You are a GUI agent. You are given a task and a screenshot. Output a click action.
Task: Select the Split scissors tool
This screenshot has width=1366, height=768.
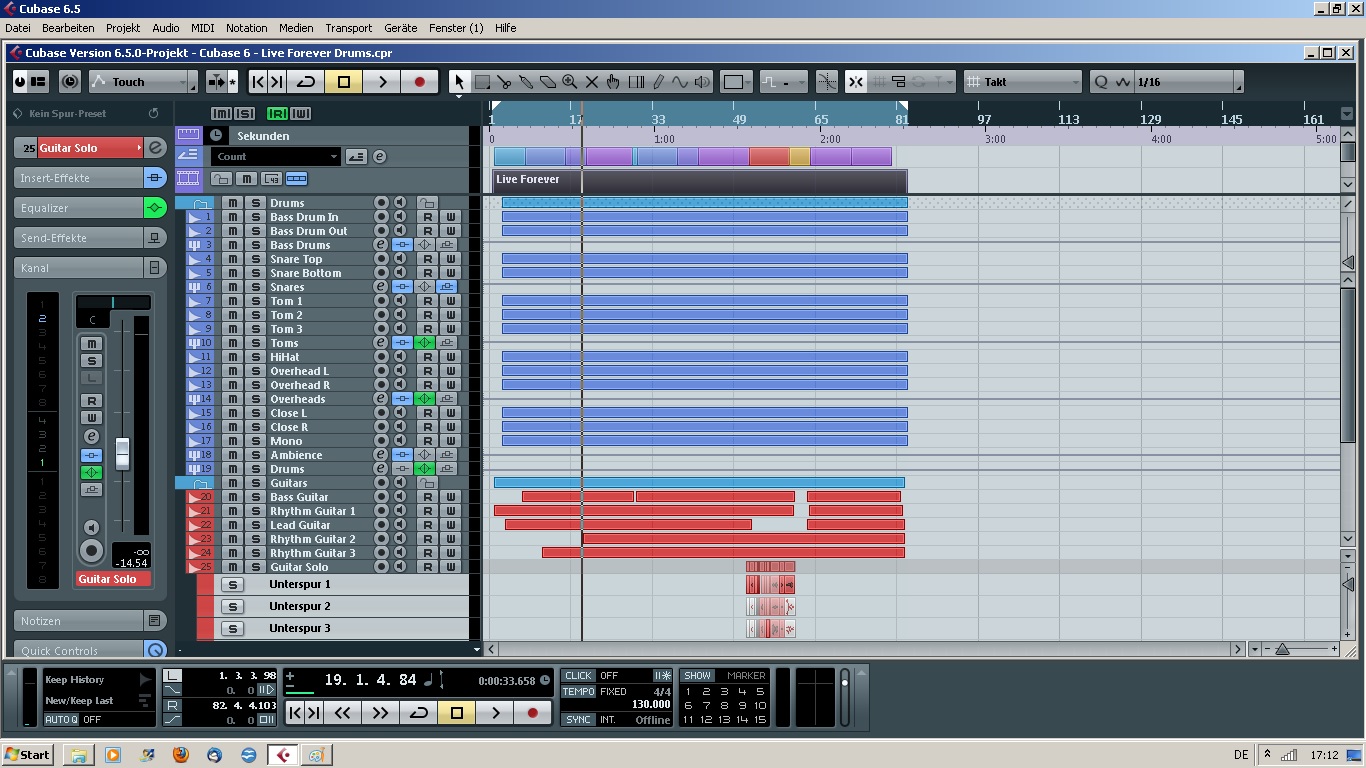click(503, 82)
